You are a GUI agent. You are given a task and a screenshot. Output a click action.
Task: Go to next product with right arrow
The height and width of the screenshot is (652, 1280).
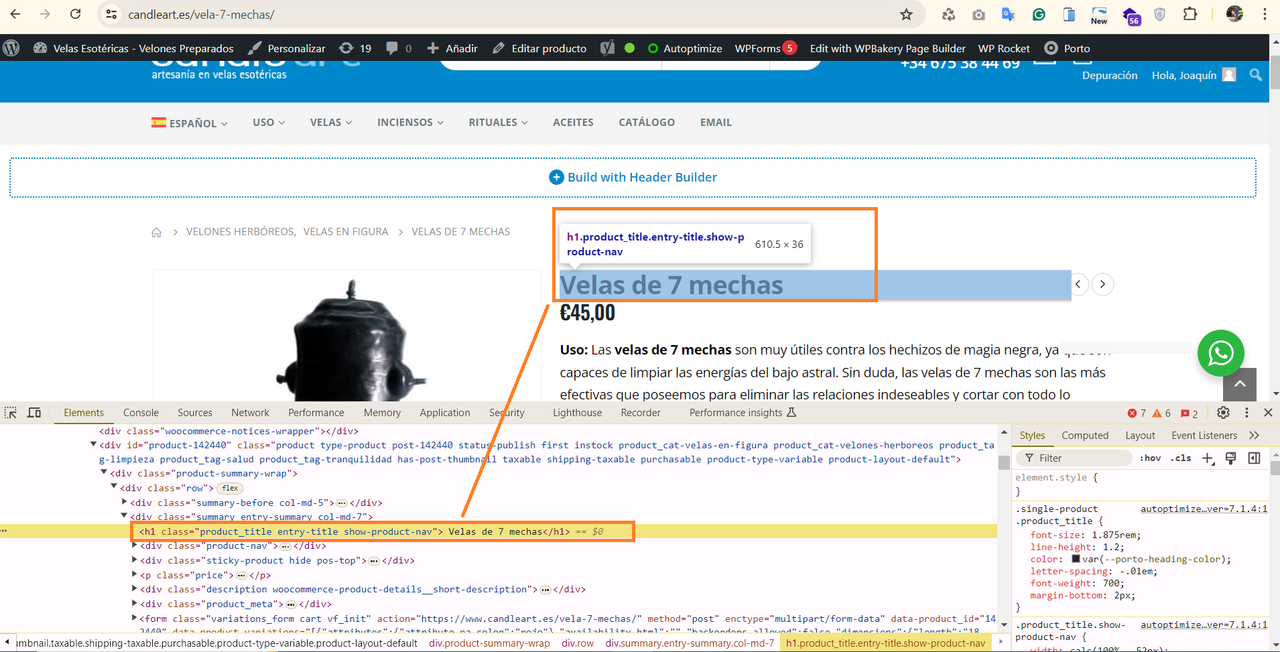pyautogui.click(x=1102, y=284)
